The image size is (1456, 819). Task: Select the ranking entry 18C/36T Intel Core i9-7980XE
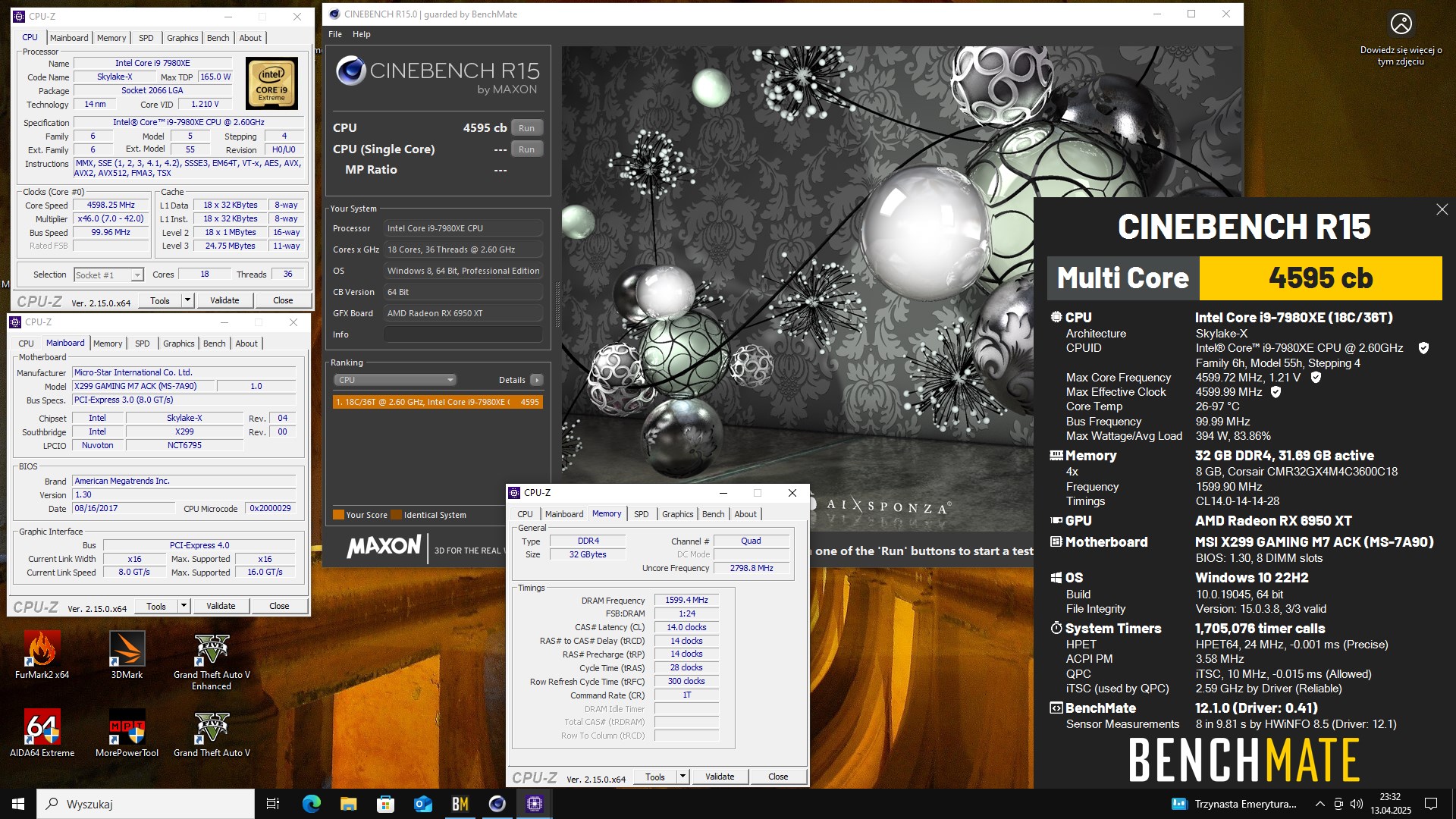[438, 402]
